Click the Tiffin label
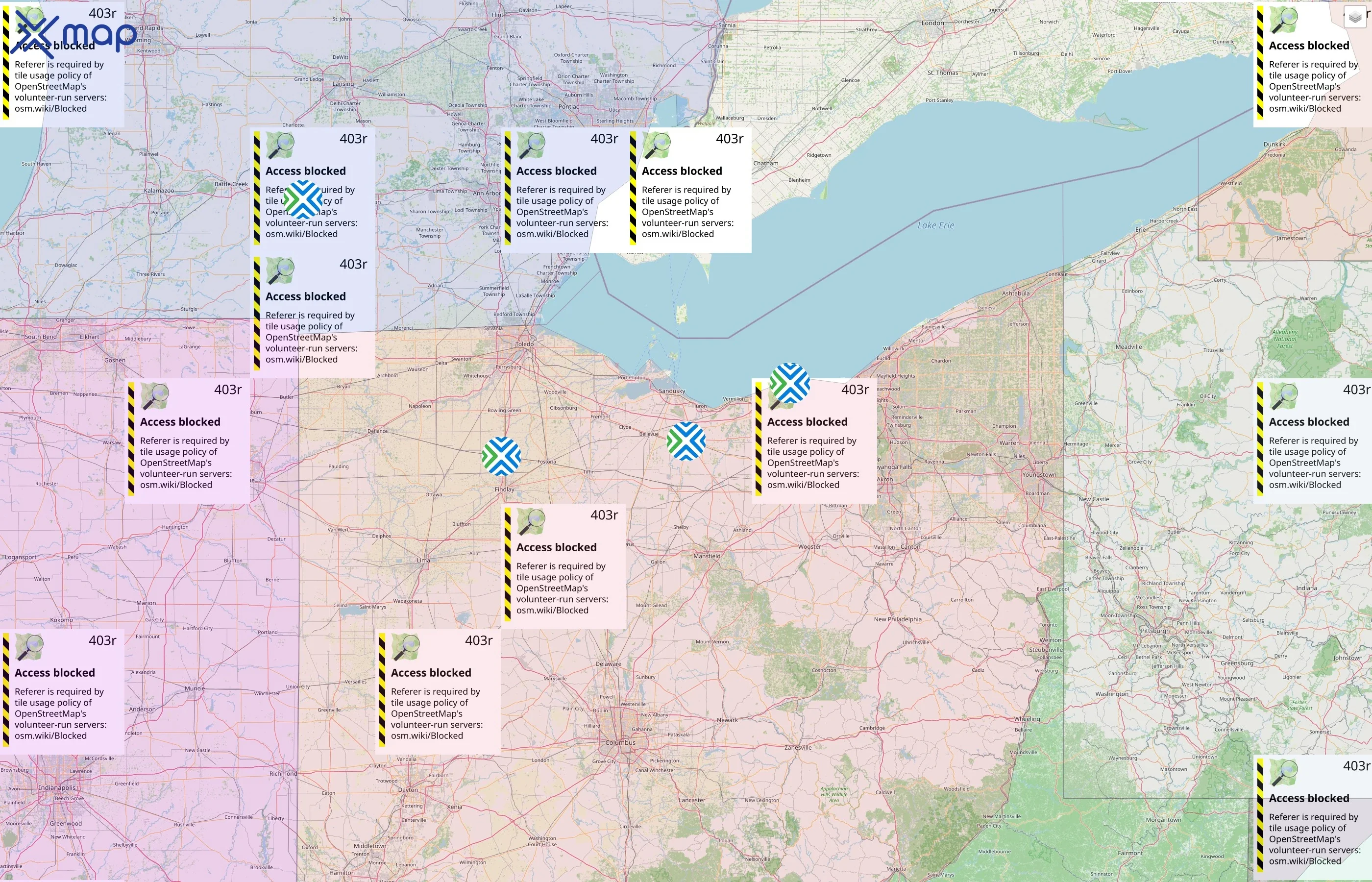 point(588,472)
